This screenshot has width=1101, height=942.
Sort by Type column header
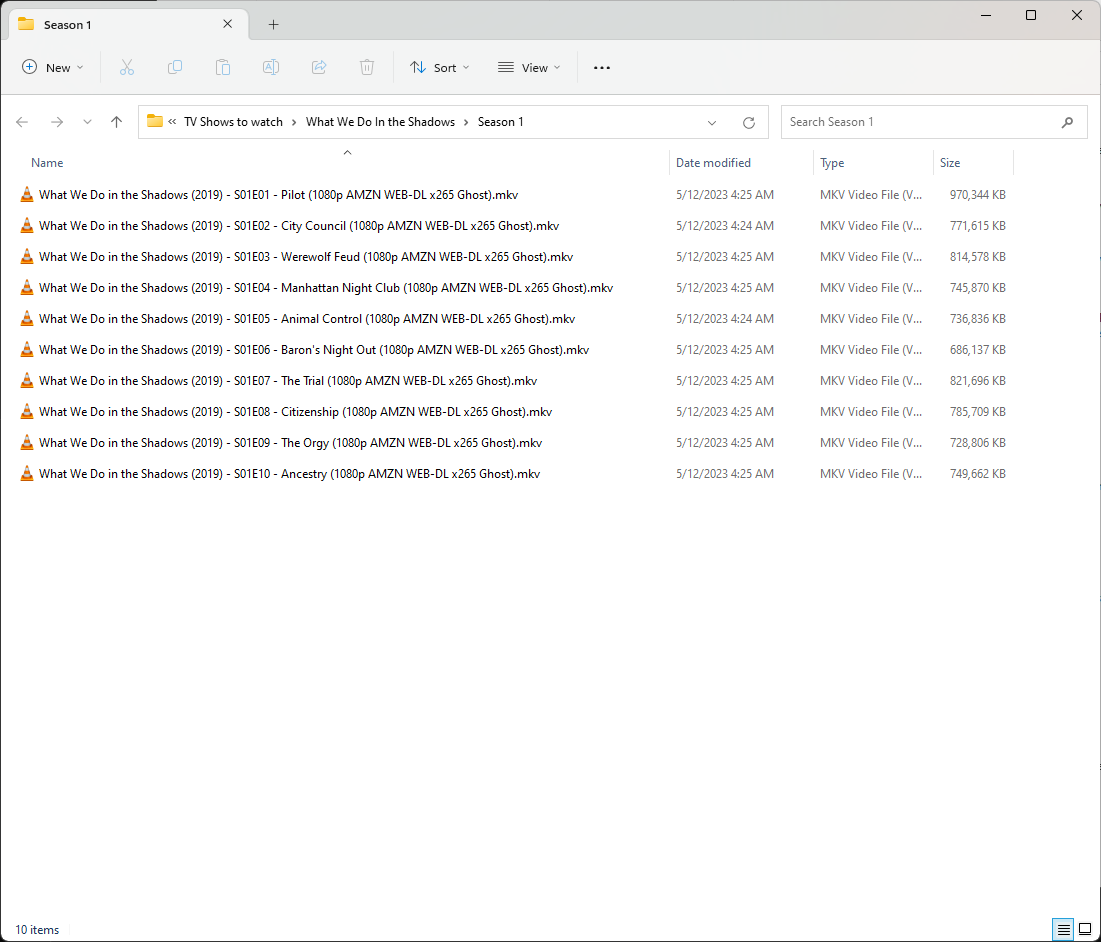[x=832, y=162]
